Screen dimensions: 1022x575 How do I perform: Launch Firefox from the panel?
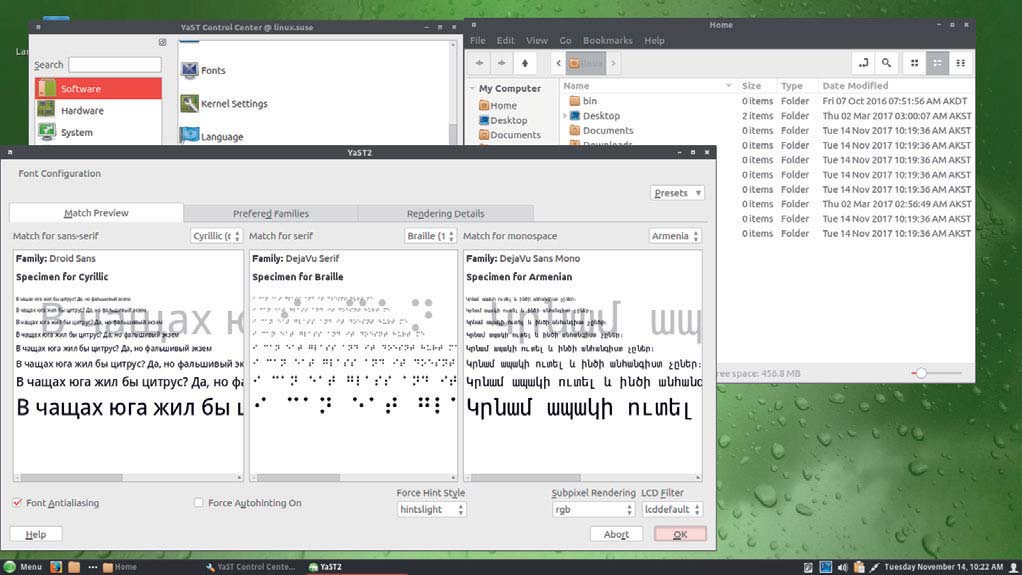(56, 567)
